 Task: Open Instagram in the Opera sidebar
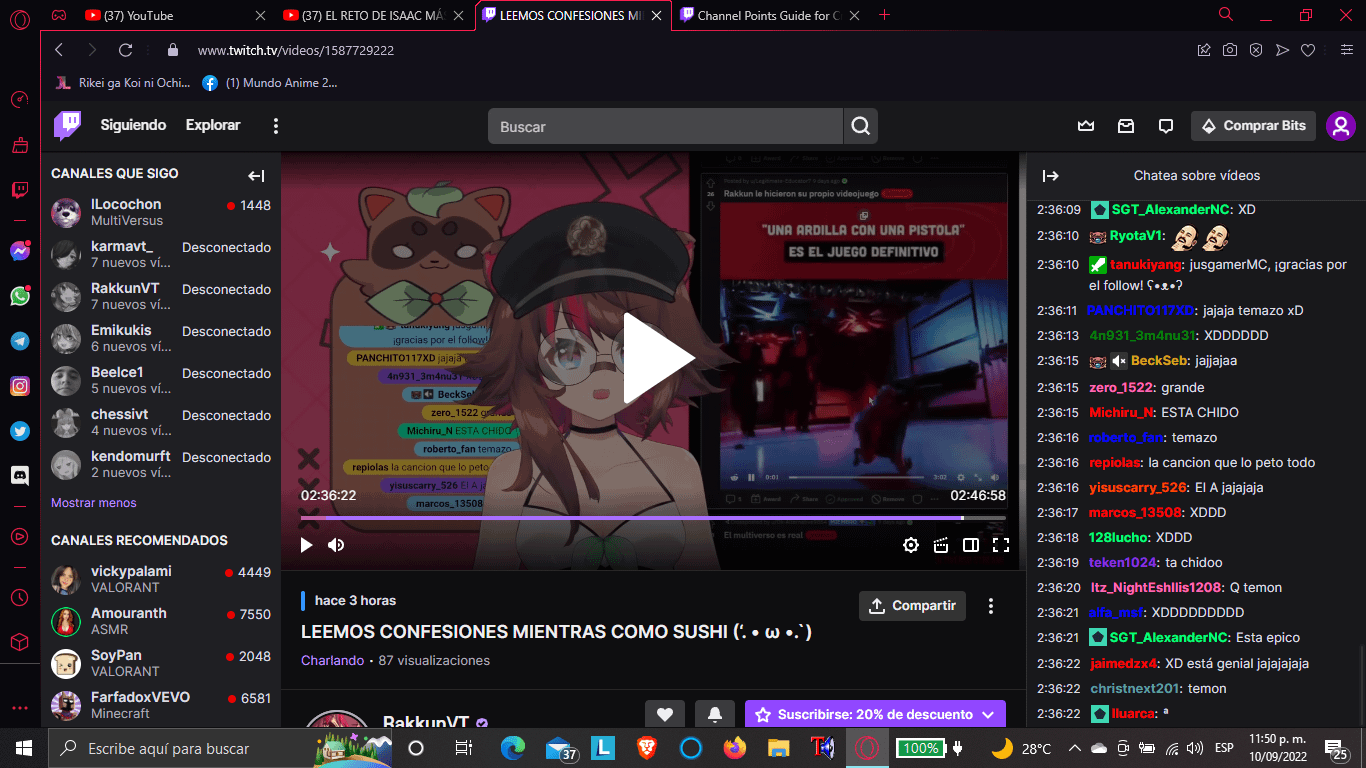(x=19, y=385)
